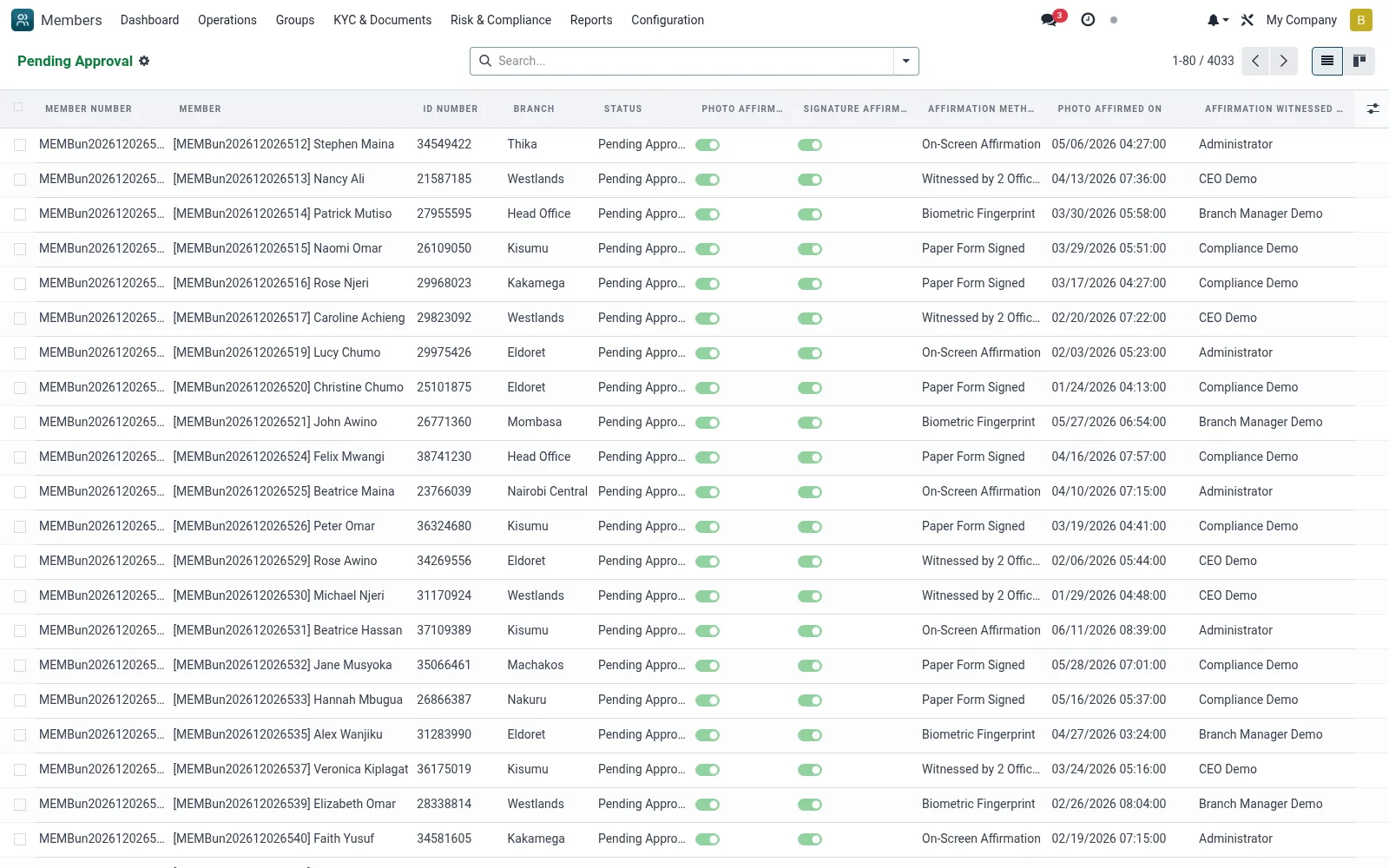Open the clock activities icon

point(1088,20)
